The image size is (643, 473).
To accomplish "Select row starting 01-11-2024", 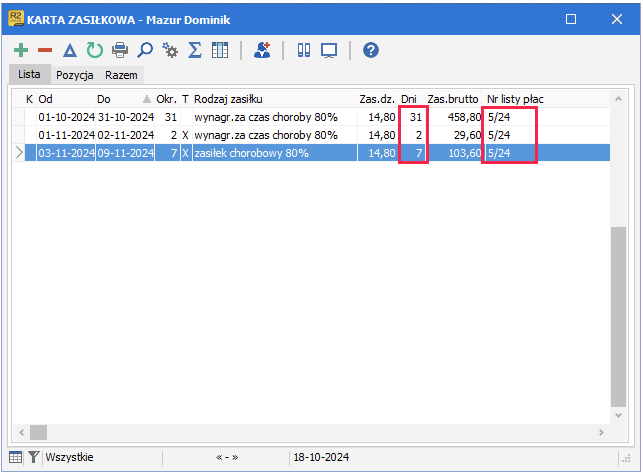I will (311, 135).
